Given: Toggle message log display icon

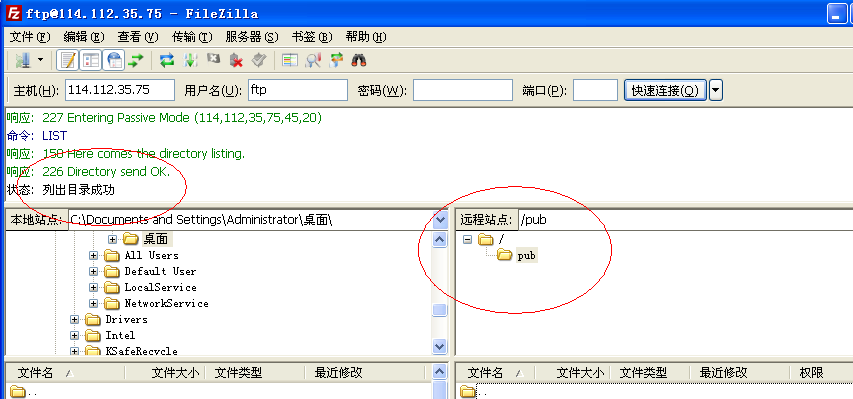Looking at the screenshot, I should point(68,60).
